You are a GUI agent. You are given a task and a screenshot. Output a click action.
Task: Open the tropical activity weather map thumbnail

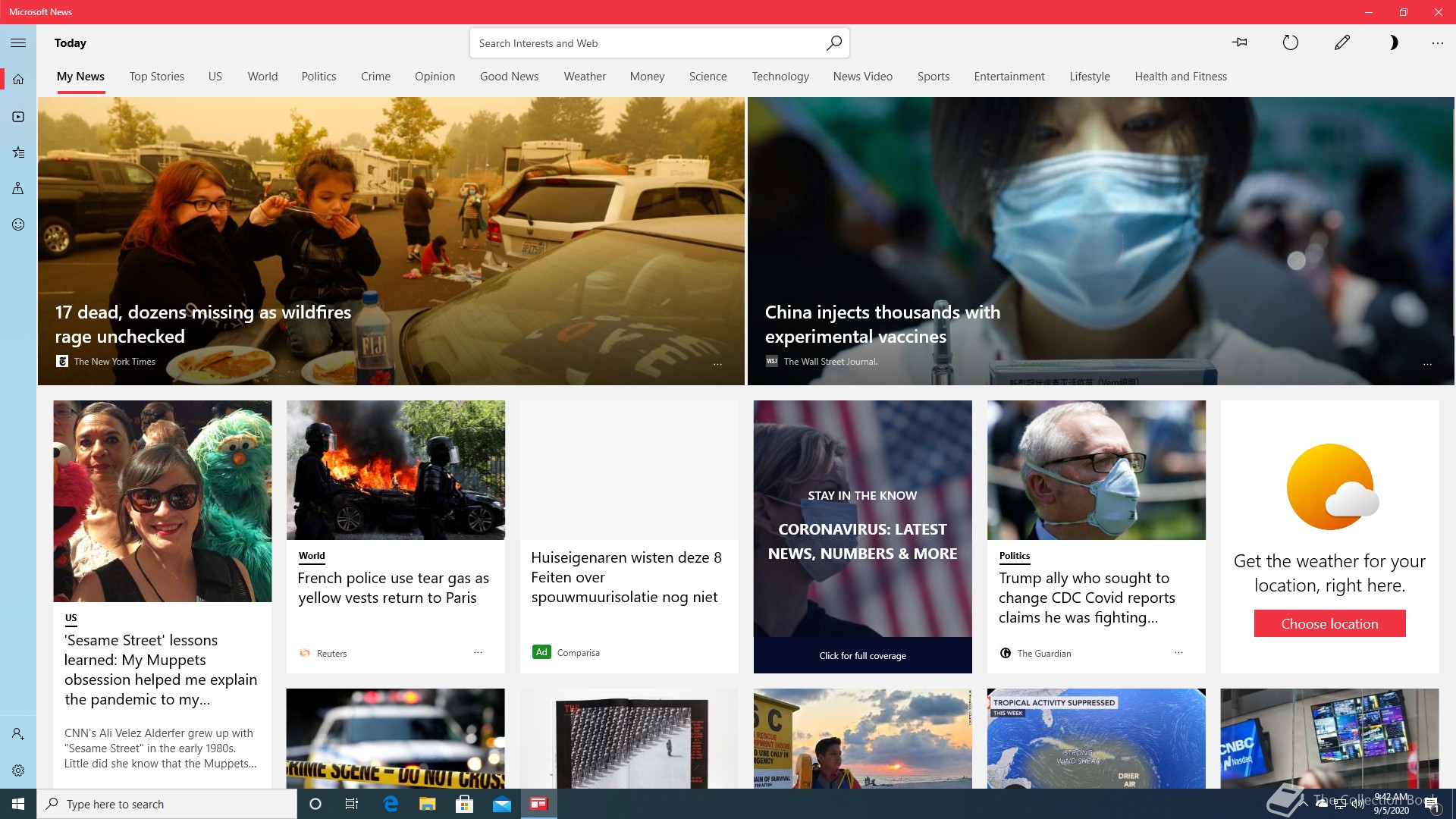point(1096,739)
